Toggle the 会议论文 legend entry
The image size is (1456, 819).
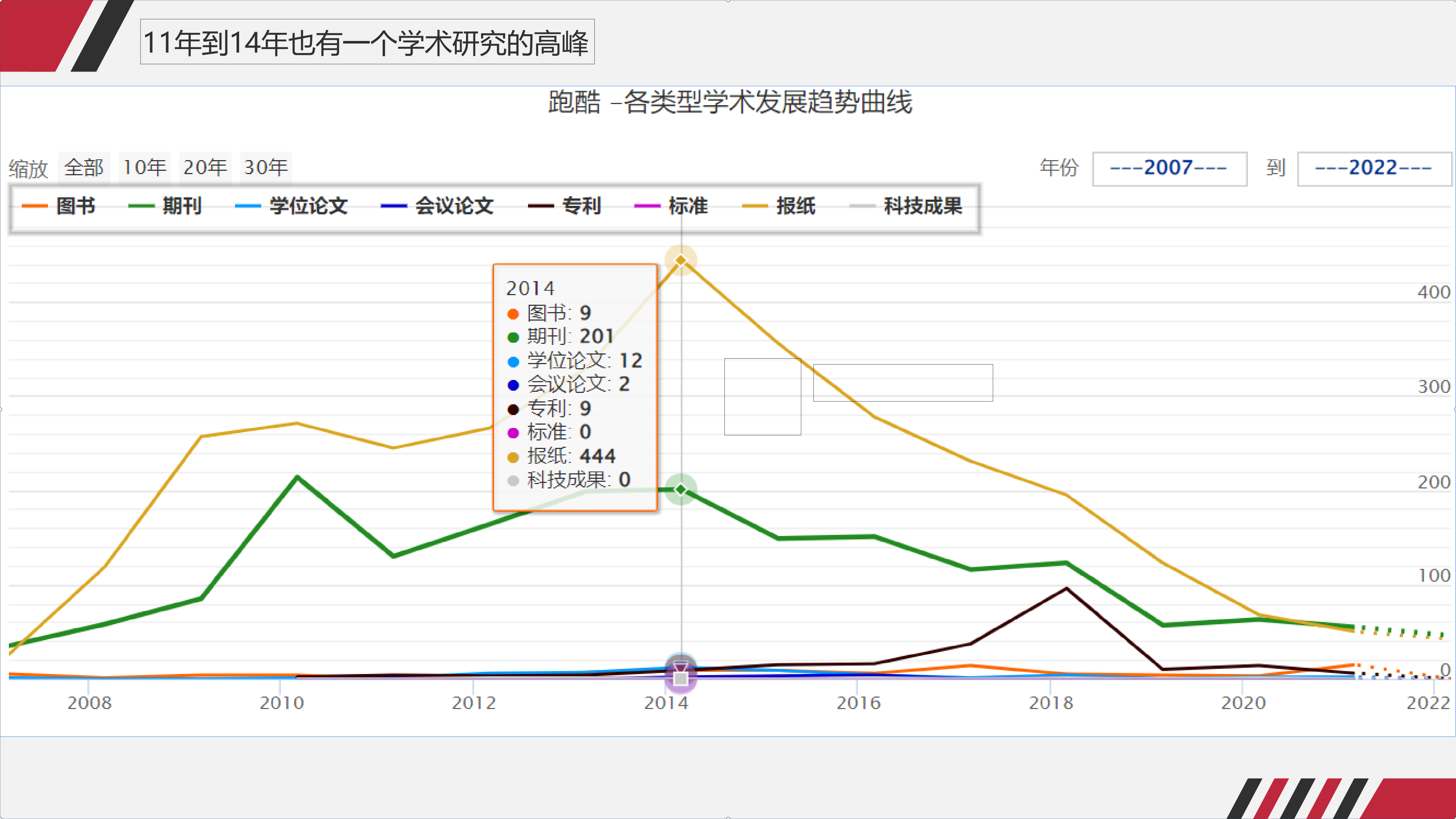pos(454,206)
